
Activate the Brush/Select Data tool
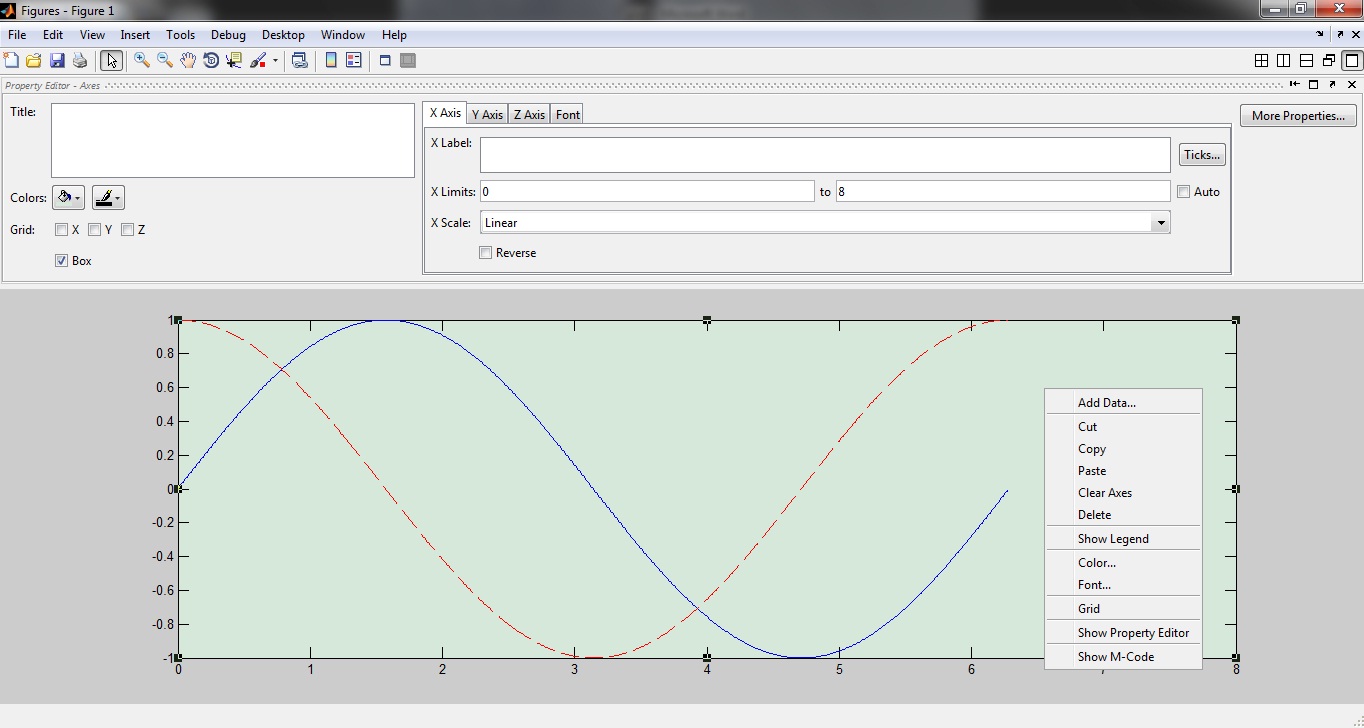coord(257,60)
